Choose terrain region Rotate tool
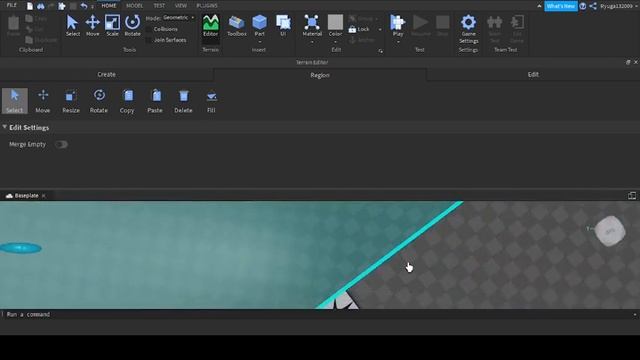The width and height of the screenshot is (640, 360). point(99,101)
